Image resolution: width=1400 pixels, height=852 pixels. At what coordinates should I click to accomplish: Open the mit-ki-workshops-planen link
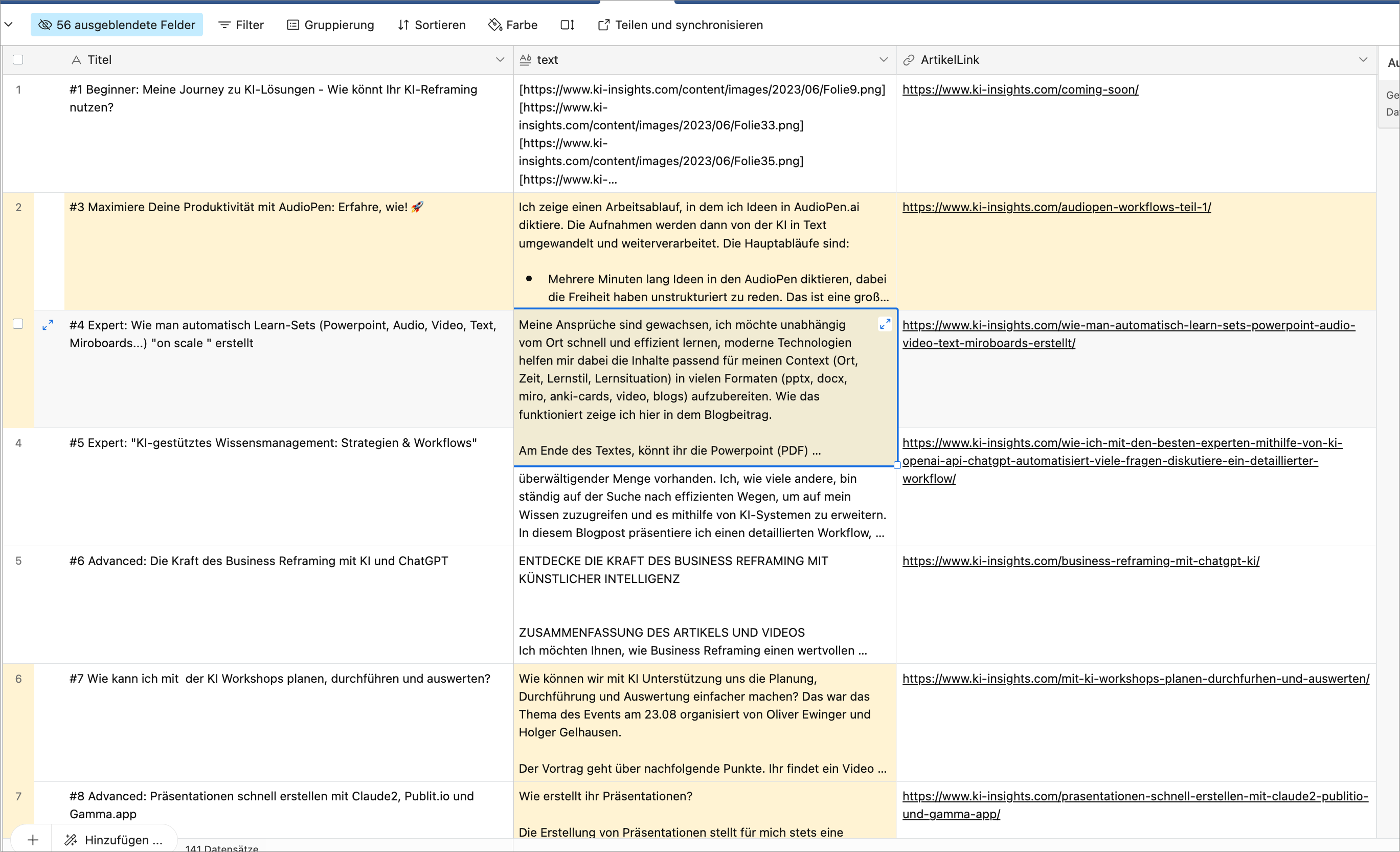[x=1136, y=679]
